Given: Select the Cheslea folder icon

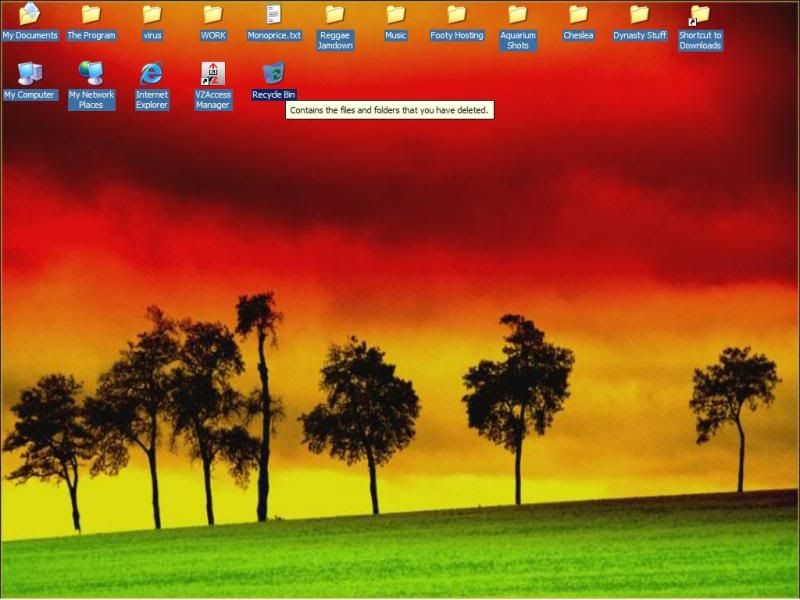Looking at the screenshot, I should pos(578,15).
